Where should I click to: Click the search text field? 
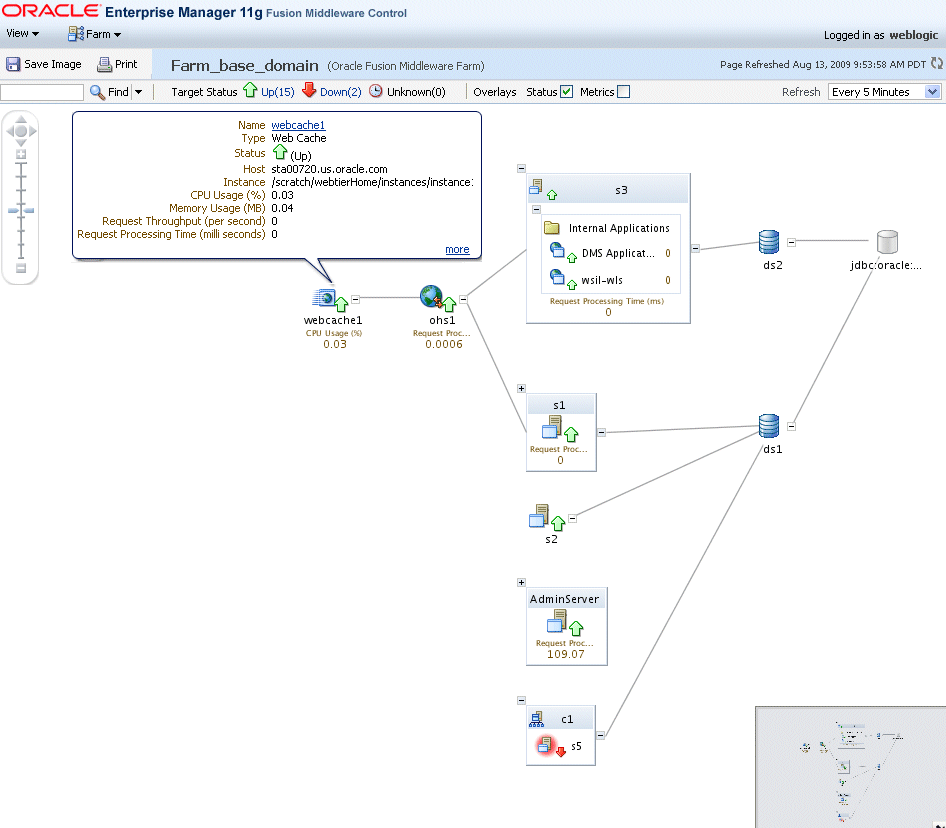(x=42, y=92)
